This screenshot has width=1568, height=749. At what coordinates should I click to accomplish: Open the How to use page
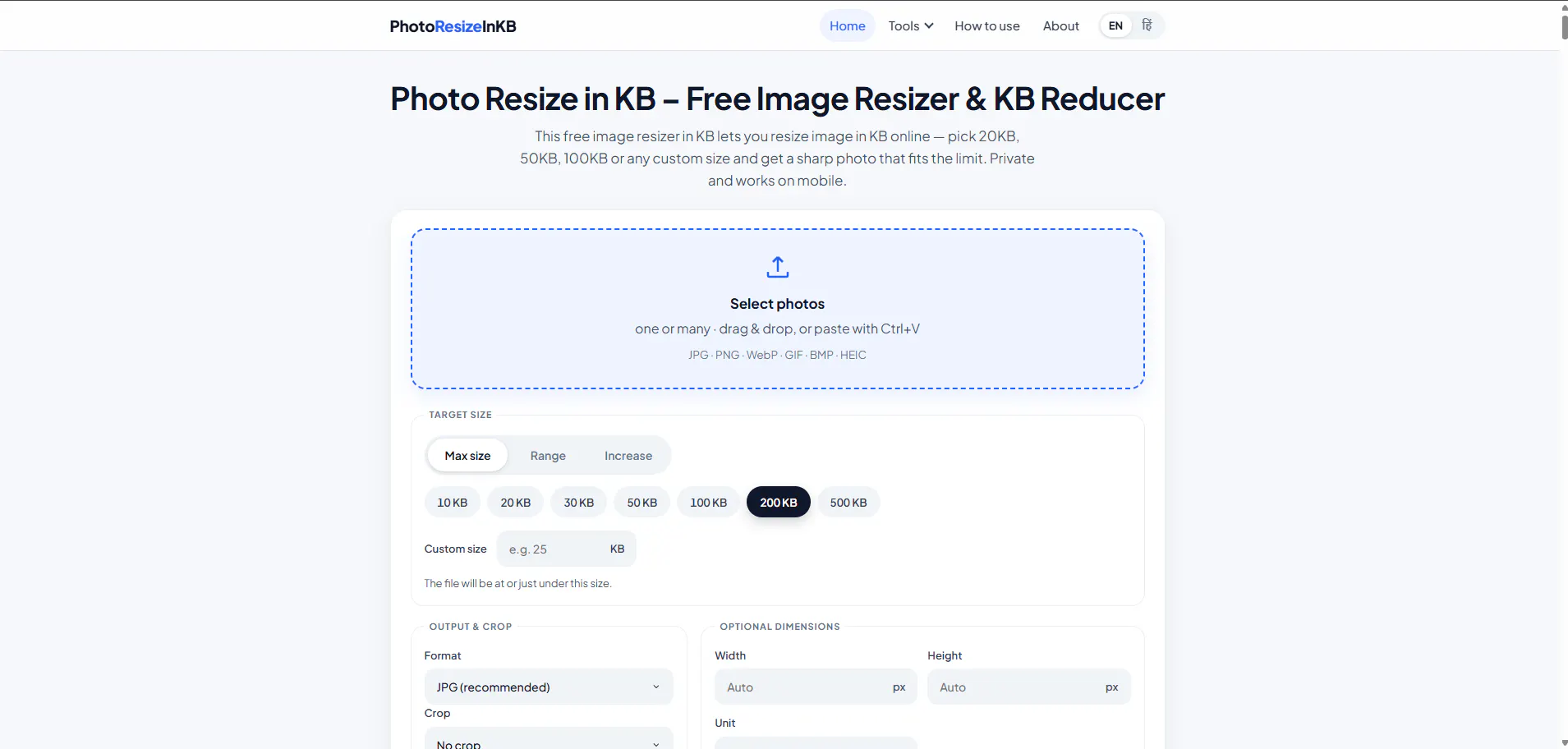coord(986,25)
